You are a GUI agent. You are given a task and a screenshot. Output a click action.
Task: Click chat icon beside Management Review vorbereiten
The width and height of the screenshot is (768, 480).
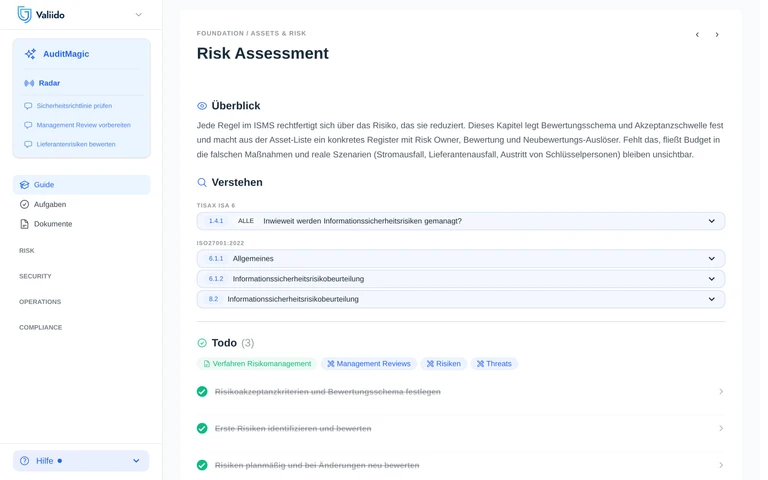coord(28,125)
